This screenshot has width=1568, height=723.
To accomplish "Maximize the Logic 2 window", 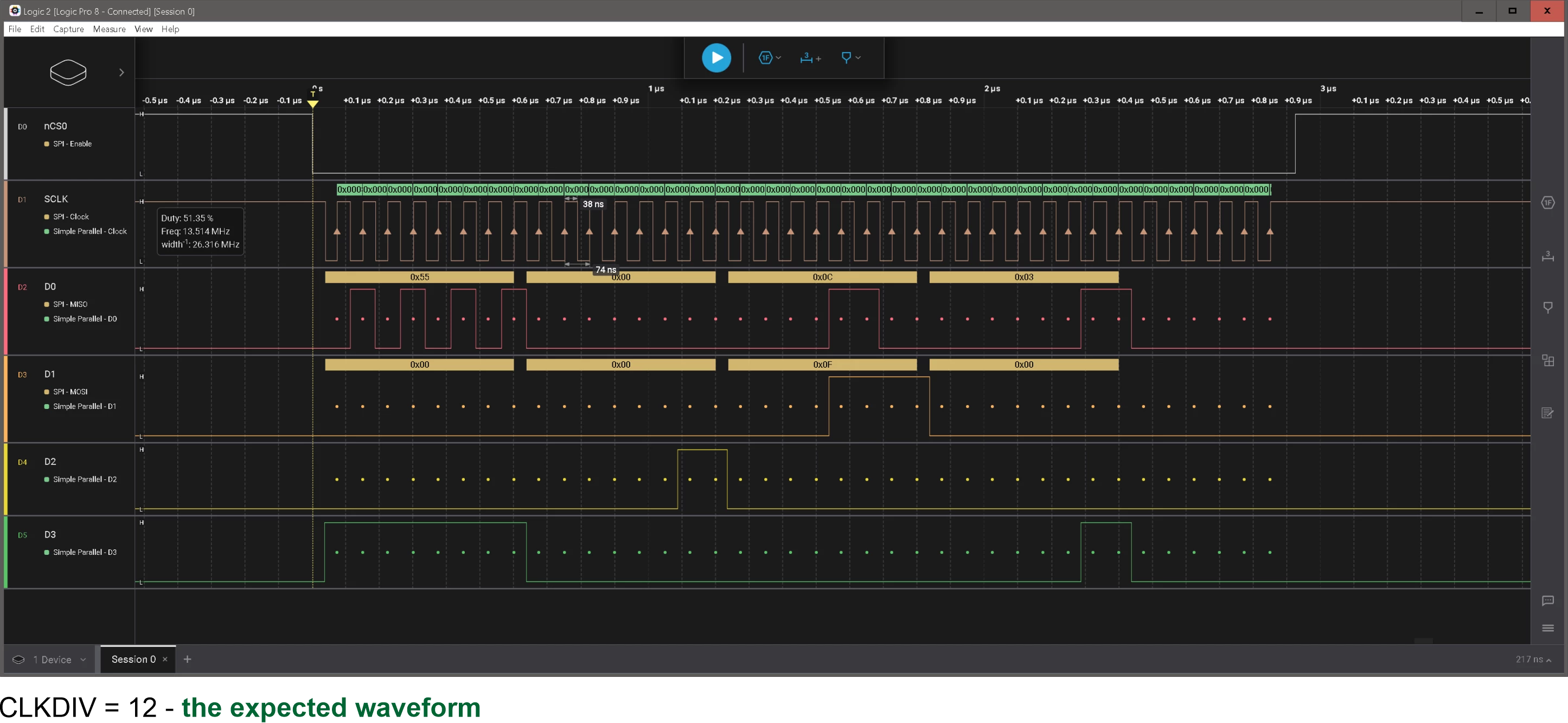I will click(1513, 11).
